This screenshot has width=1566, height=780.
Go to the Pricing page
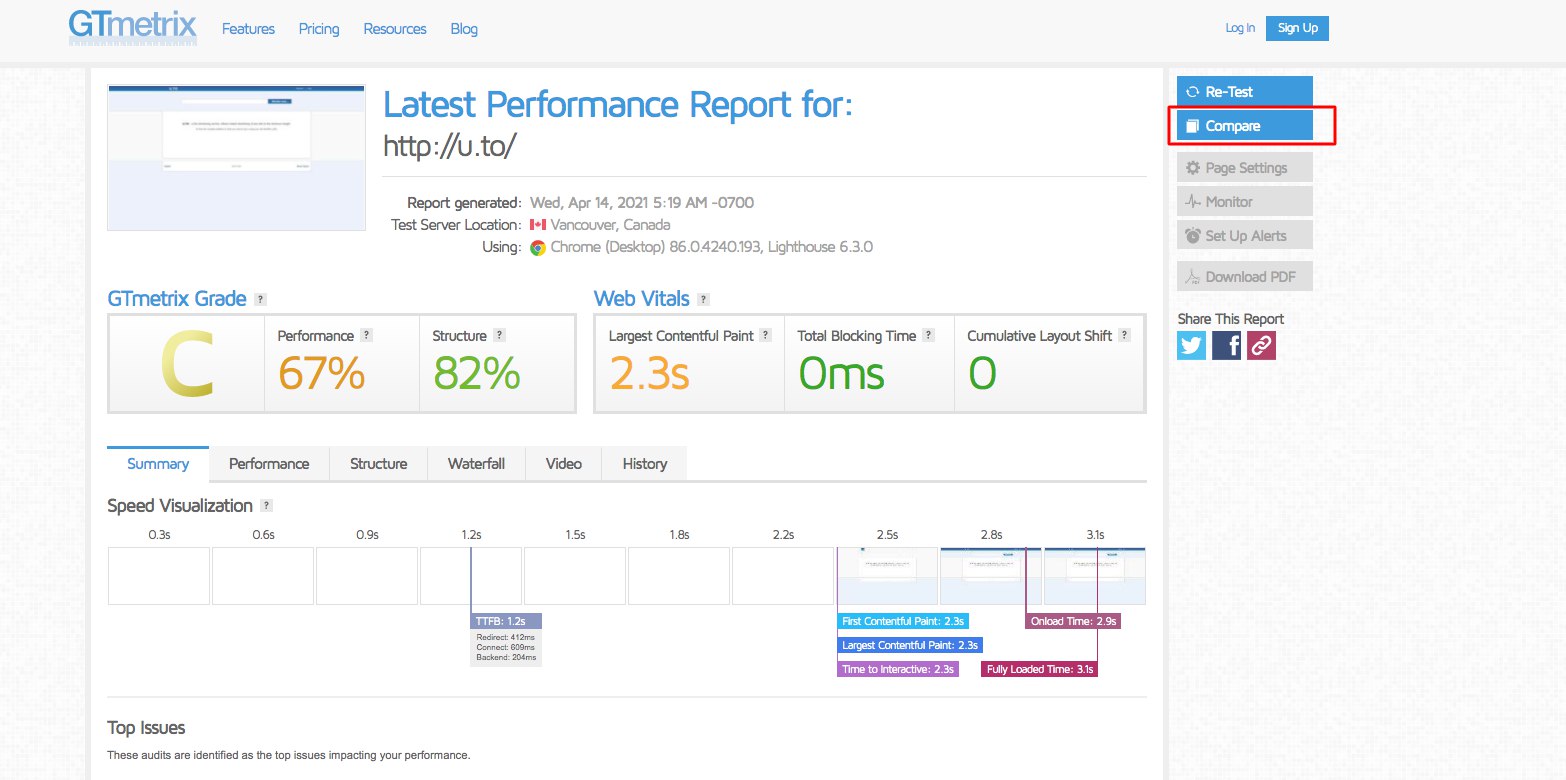click(x=319, y=29)
